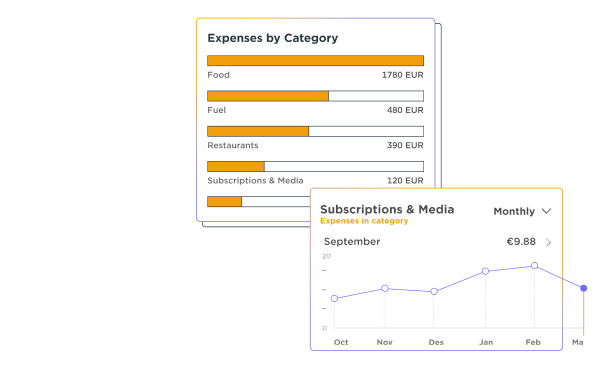Select the Des data point on chart

point(434,292)
